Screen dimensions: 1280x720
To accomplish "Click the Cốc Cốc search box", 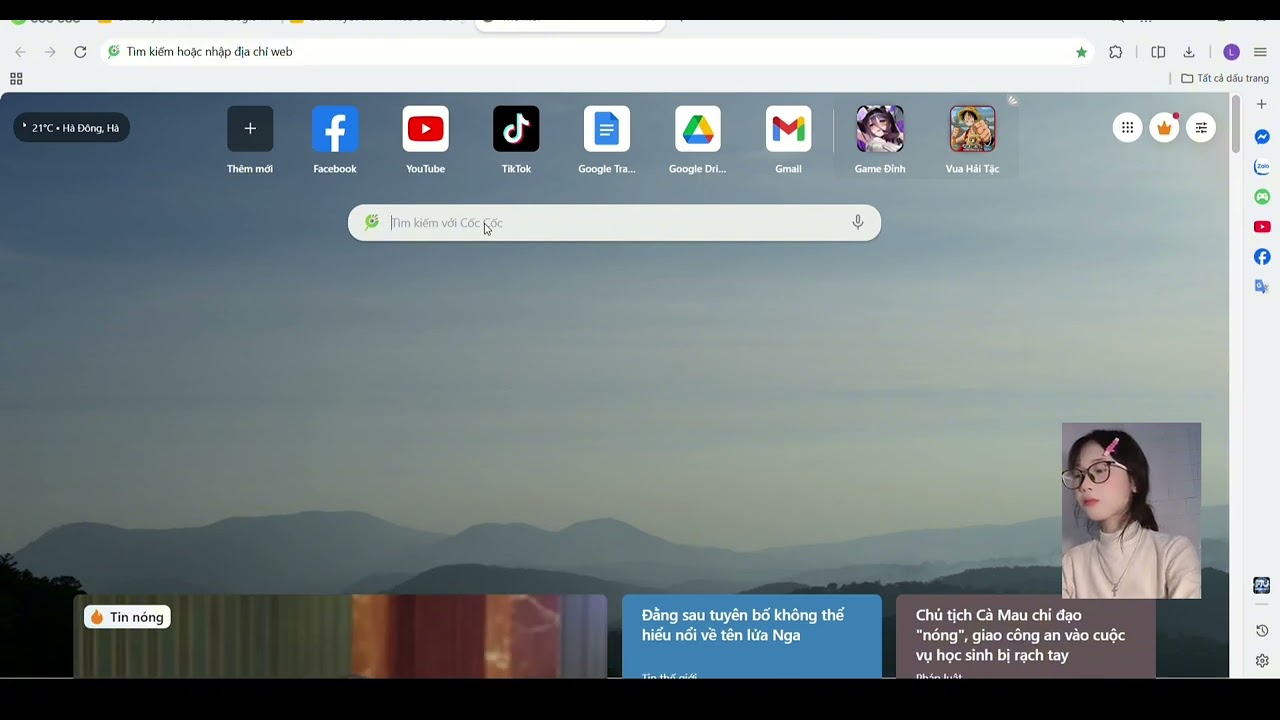I will [x=614, y=223].
